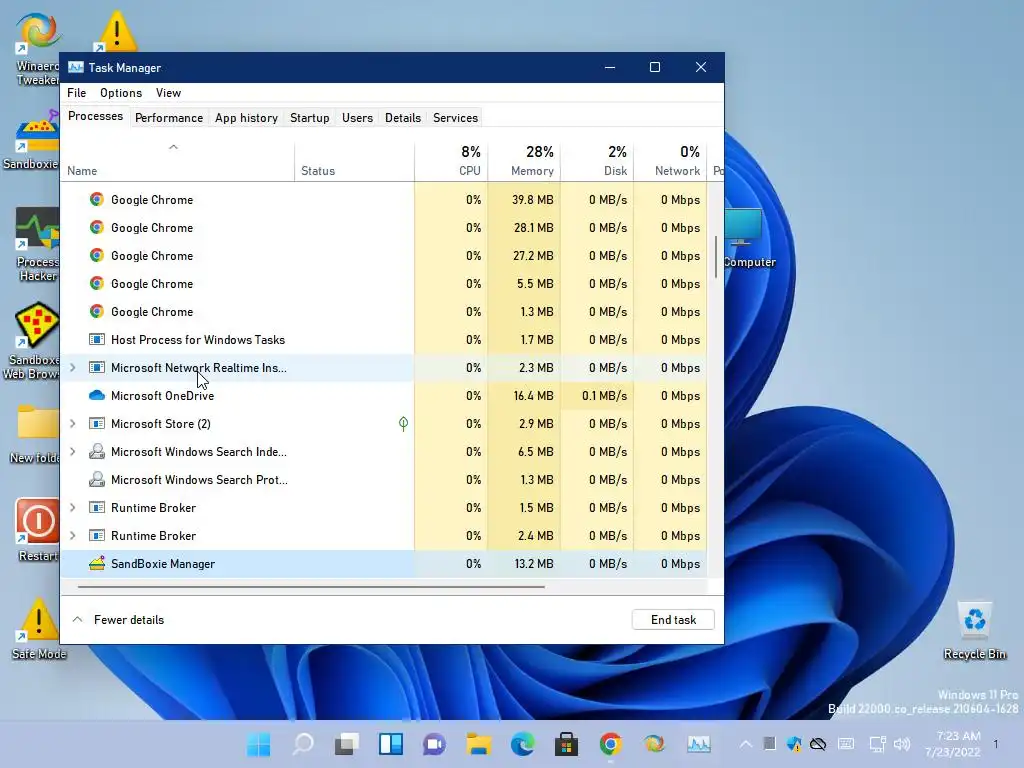Switch to the Users tab

point(357,118)
